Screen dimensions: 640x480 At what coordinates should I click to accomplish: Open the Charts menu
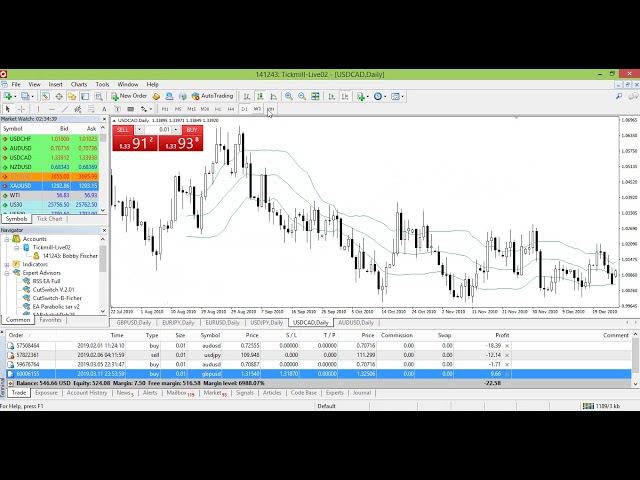click(x=78, y=84)
